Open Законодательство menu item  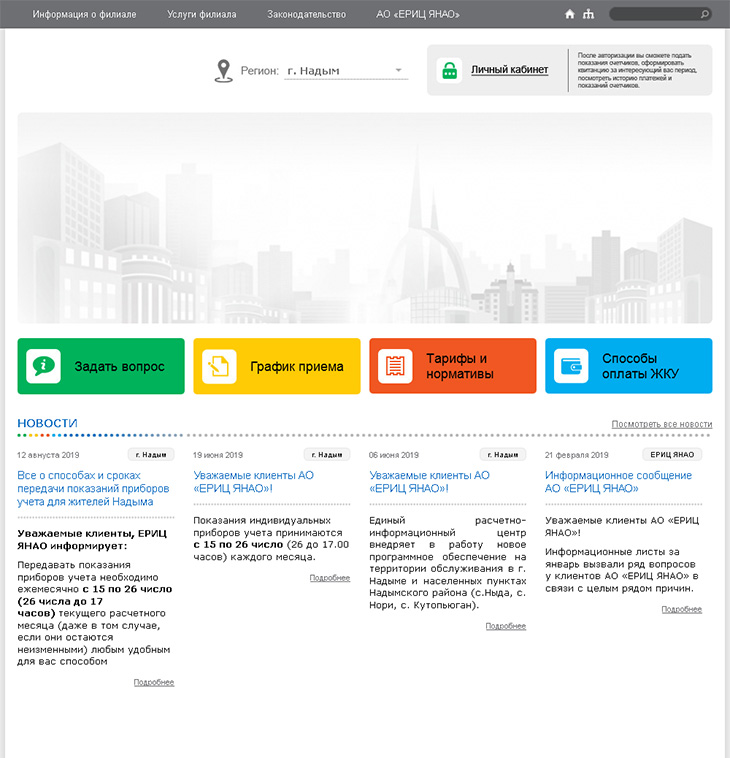(x=307, y=15)
